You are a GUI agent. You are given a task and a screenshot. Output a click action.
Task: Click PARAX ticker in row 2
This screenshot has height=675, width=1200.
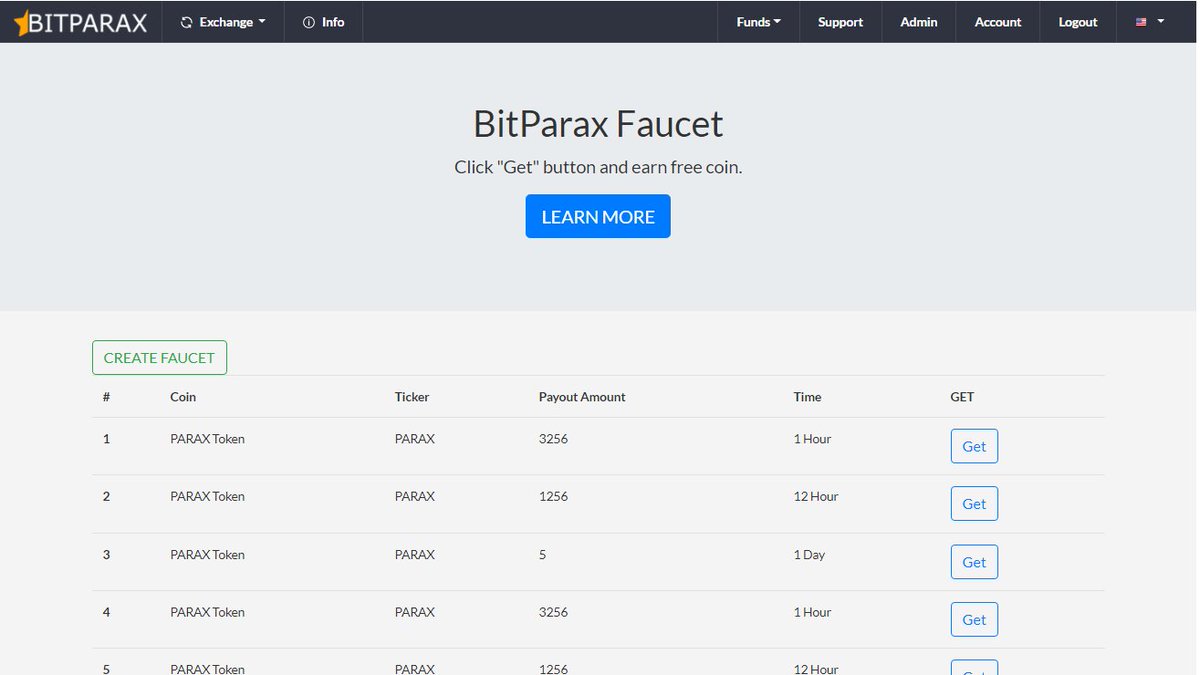[x=415, y=497]
